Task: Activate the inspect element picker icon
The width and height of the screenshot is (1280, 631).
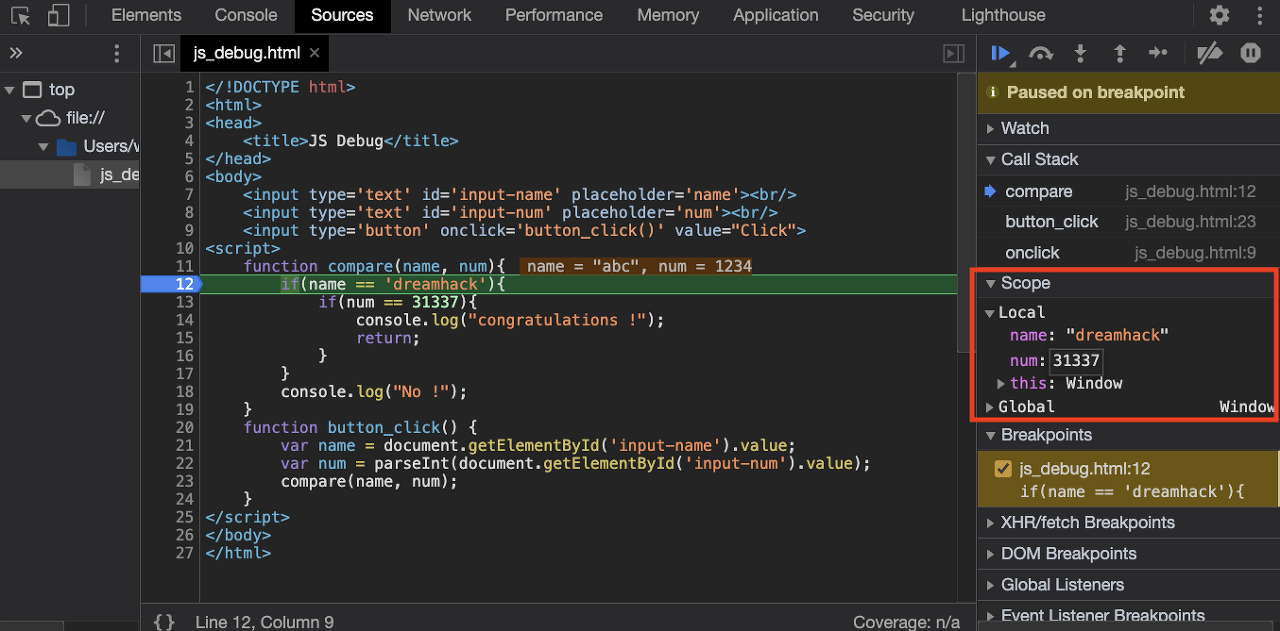Action: pyautogui.click(x=21, y=16)
